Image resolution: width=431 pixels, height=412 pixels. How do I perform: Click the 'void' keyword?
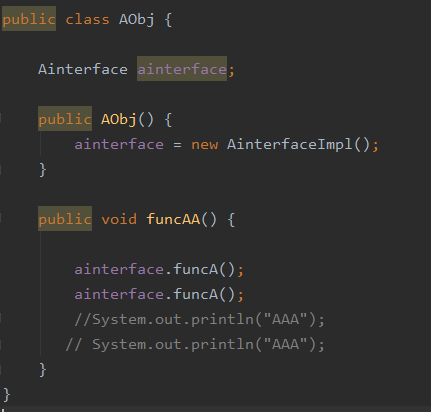[119, 219]
